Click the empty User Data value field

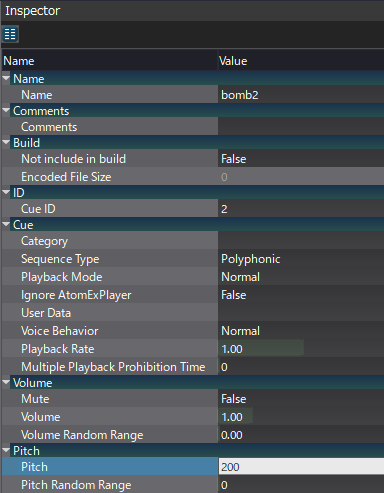coord(301,313)
